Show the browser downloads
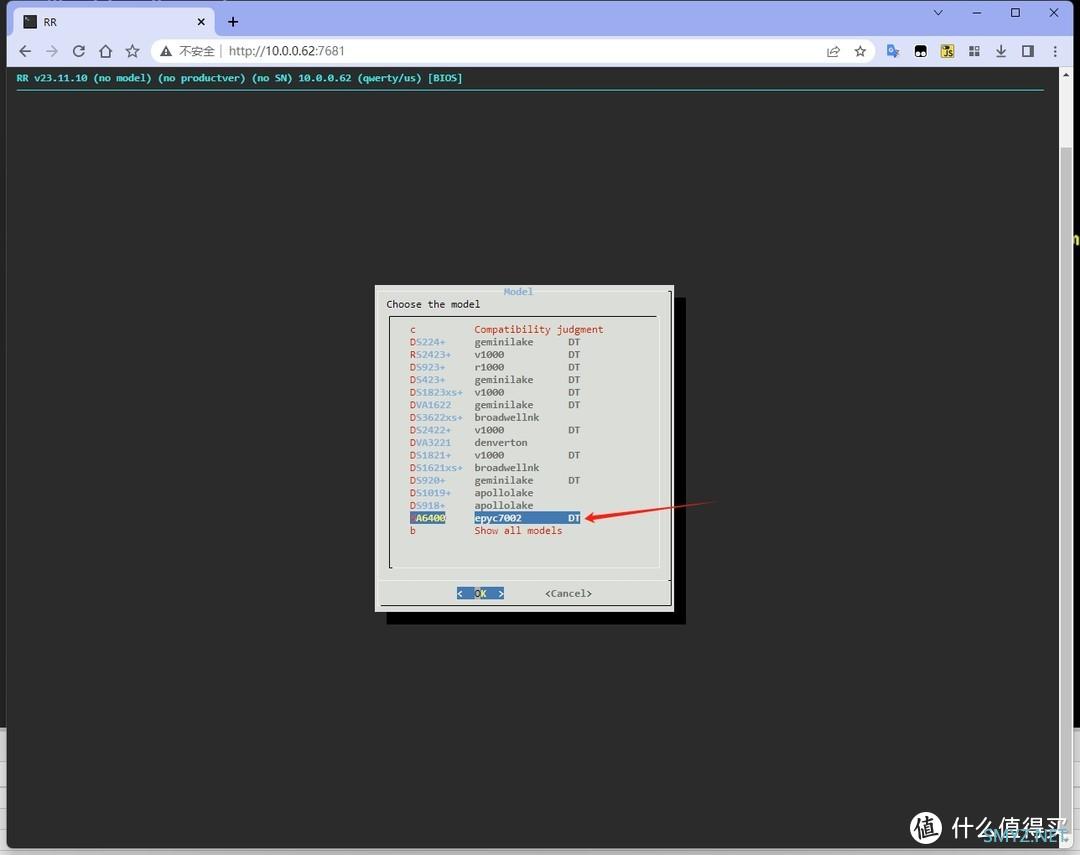The height and width of the screenshot is (855, 1080). click(1001, 51)
